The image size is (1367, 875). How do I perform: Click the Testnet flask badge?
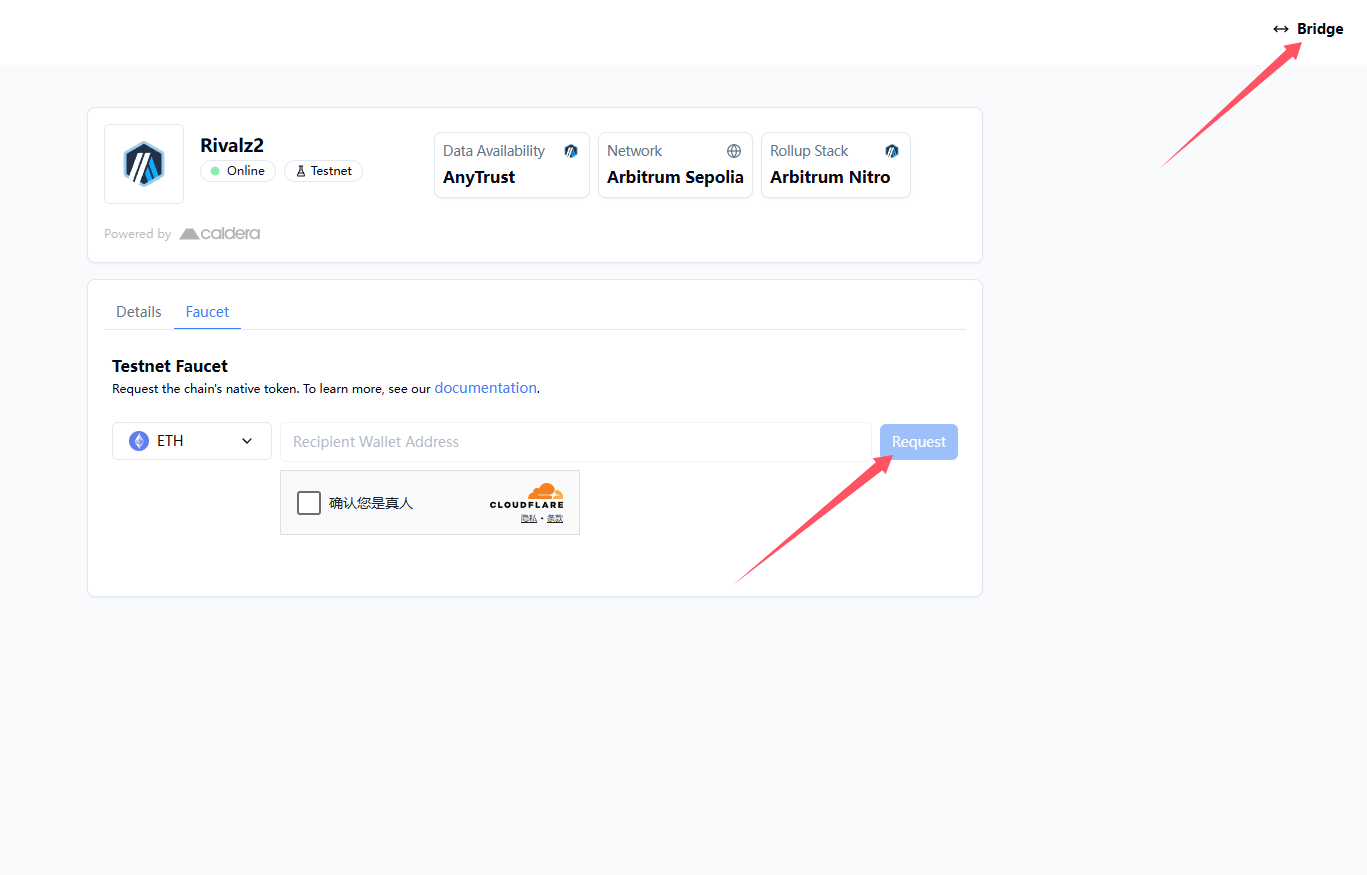[323, 171]
